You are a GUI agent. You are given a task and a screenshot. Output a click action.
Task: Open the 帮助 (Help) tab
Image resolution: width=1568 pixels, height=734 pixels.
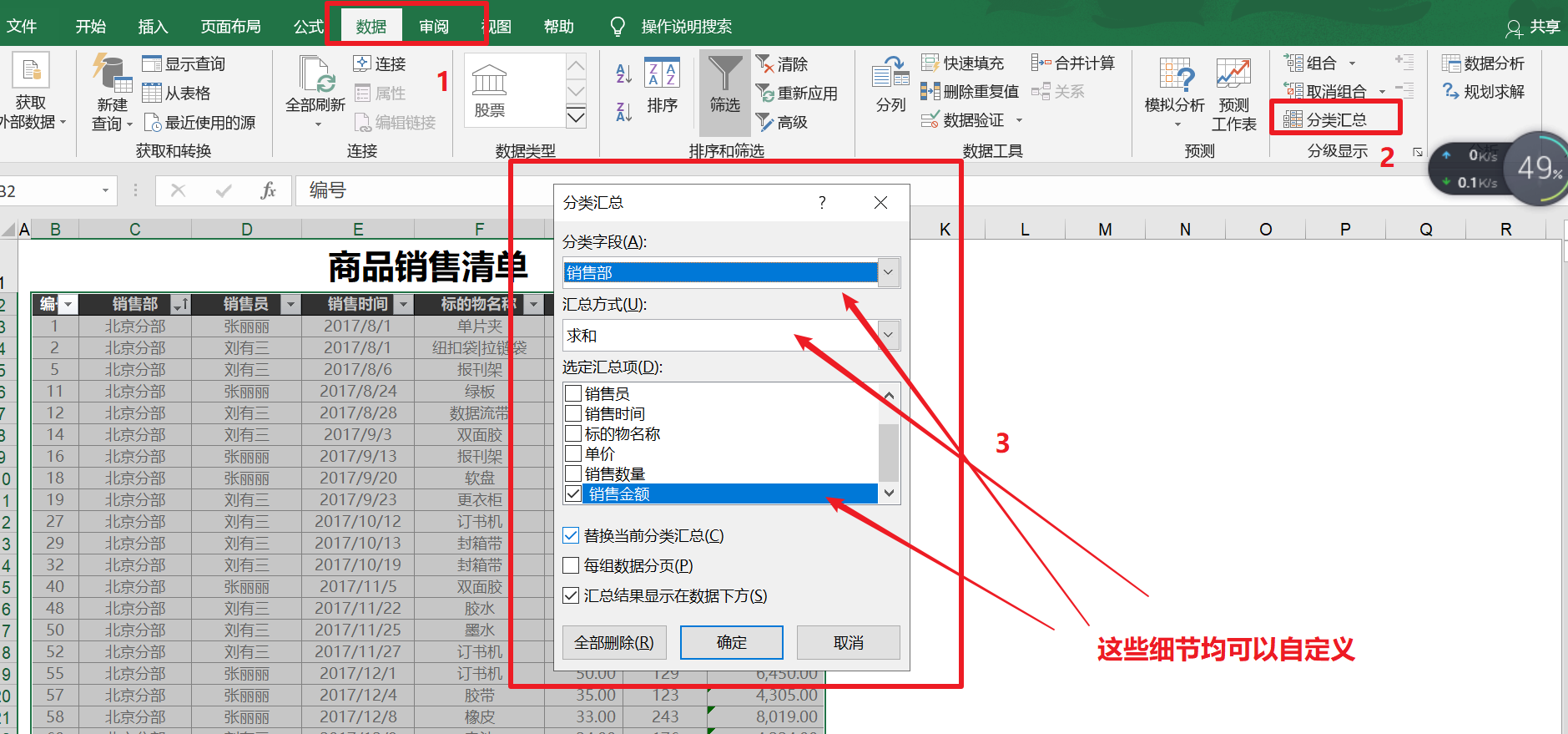(559, 26)
